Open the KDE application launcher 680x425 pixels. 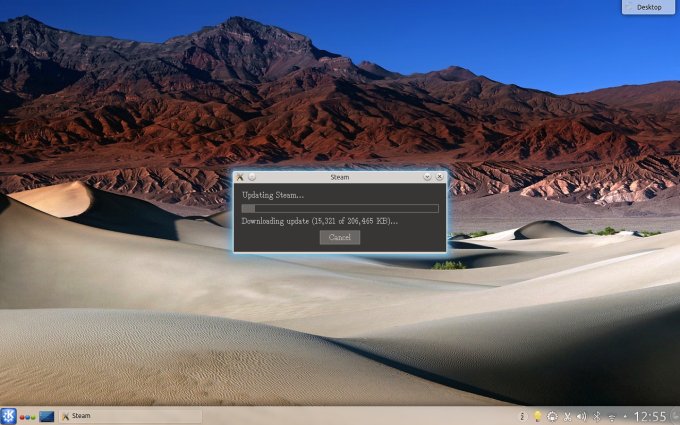point(8,416)
